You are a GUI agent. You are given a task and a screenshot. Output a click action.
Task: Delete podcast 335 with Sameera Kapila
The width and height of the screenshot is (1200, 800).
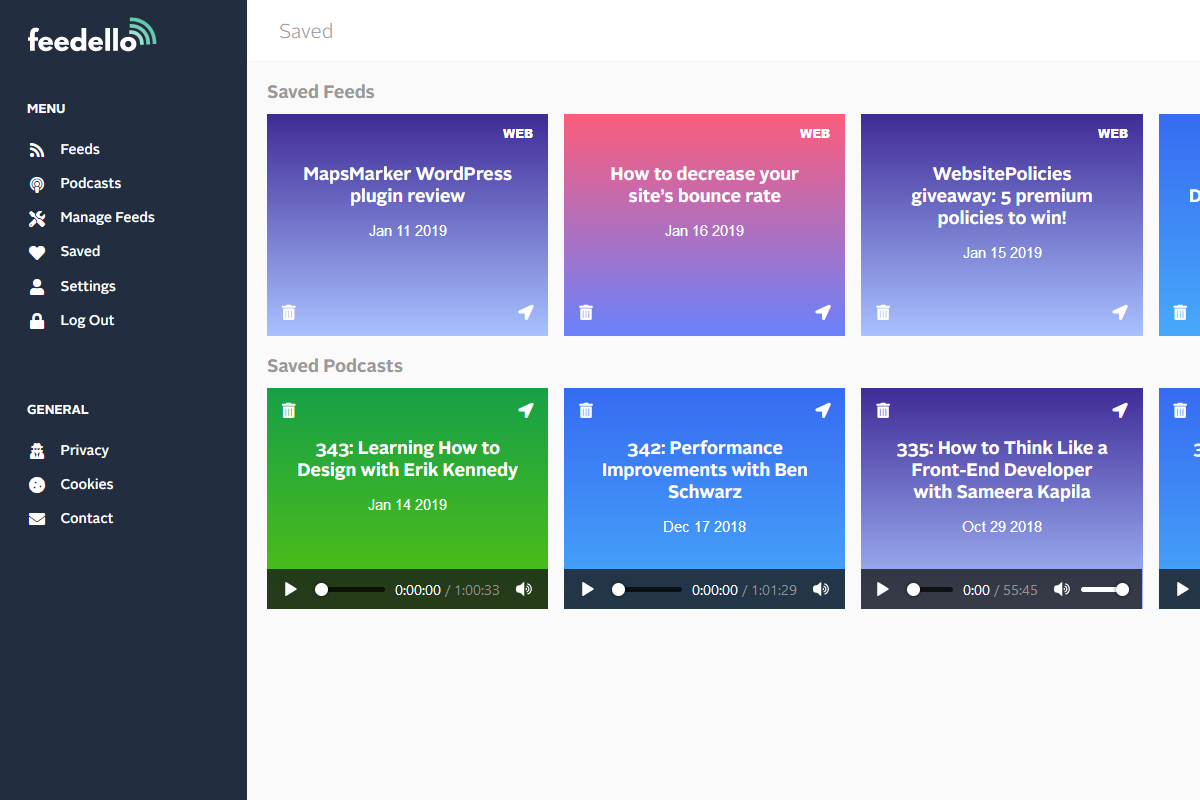point(883,410)
